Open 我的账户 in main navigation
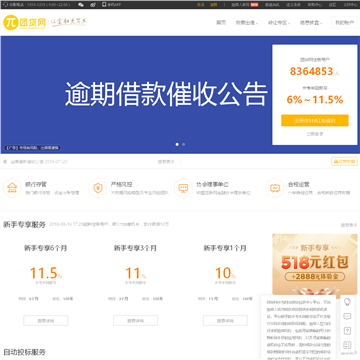The height and width of the screenshot is (360, 360). pyautogui.click(x=344, y=23)
